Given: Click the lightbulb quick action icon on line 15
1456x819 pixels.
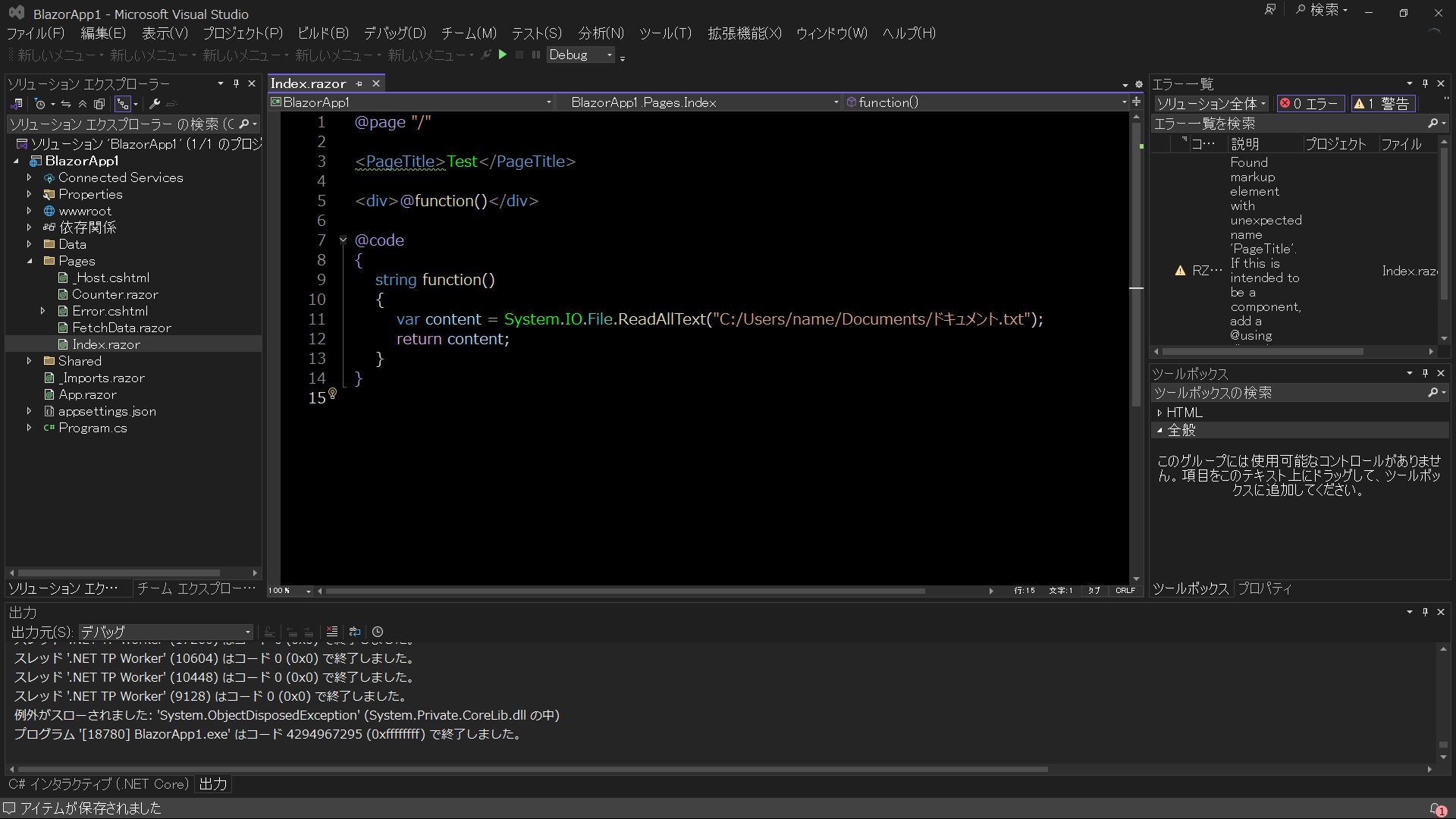Looking at the screenshot, I should coord(332,394).
